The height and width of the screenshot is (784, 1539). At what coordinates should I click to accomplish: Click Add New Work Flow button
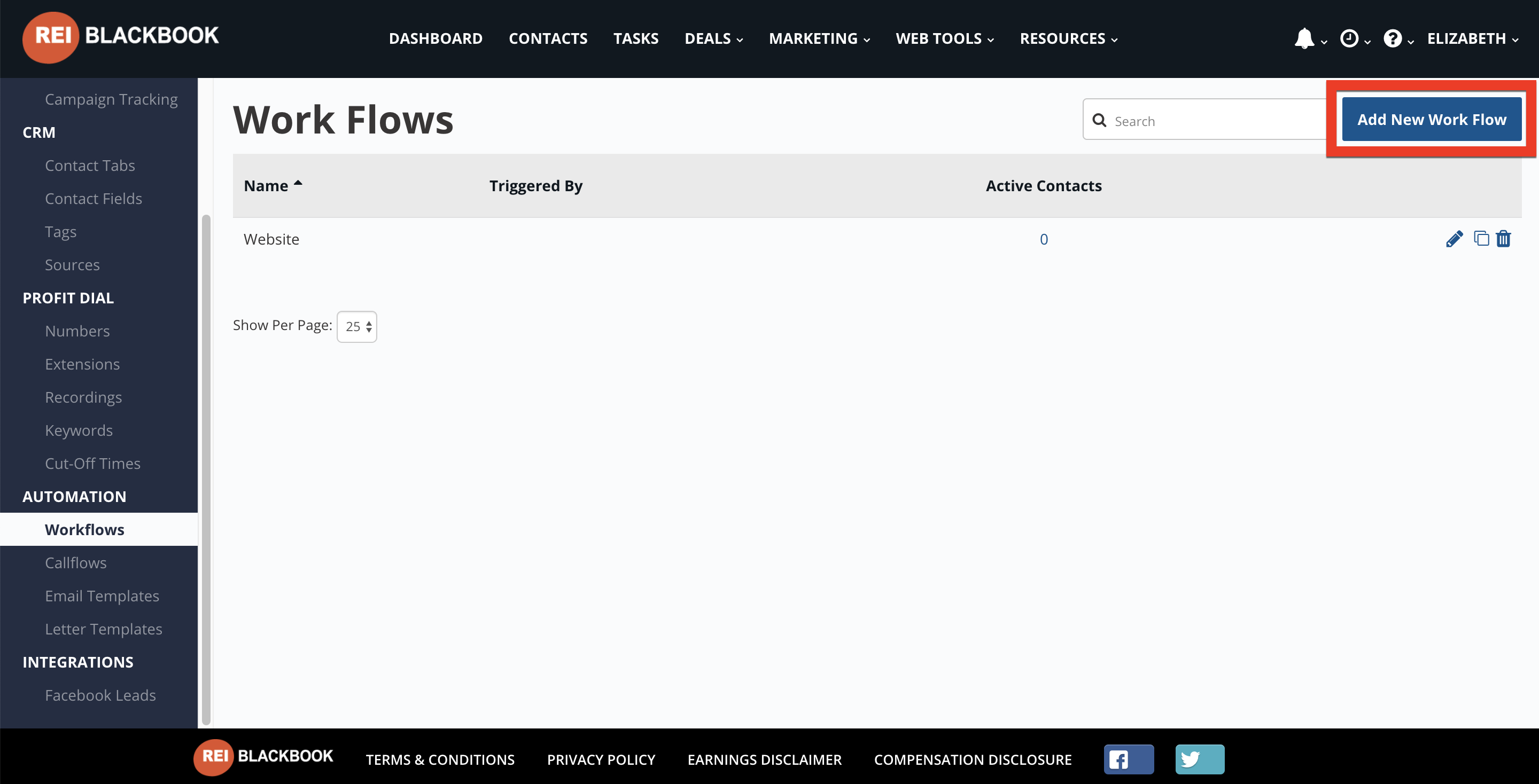point(1432,120)
